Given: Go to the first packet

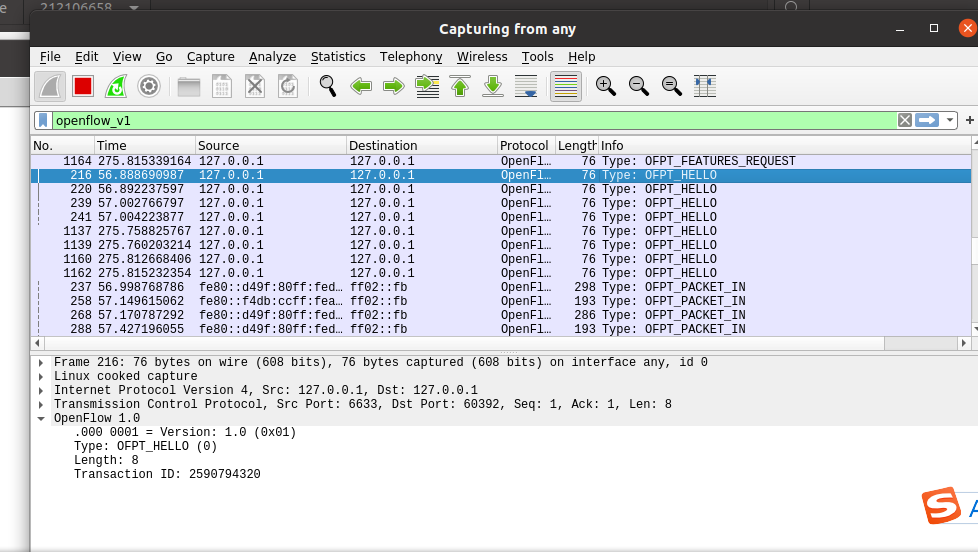Looking at the screenshot, I should tap(460, 86).
